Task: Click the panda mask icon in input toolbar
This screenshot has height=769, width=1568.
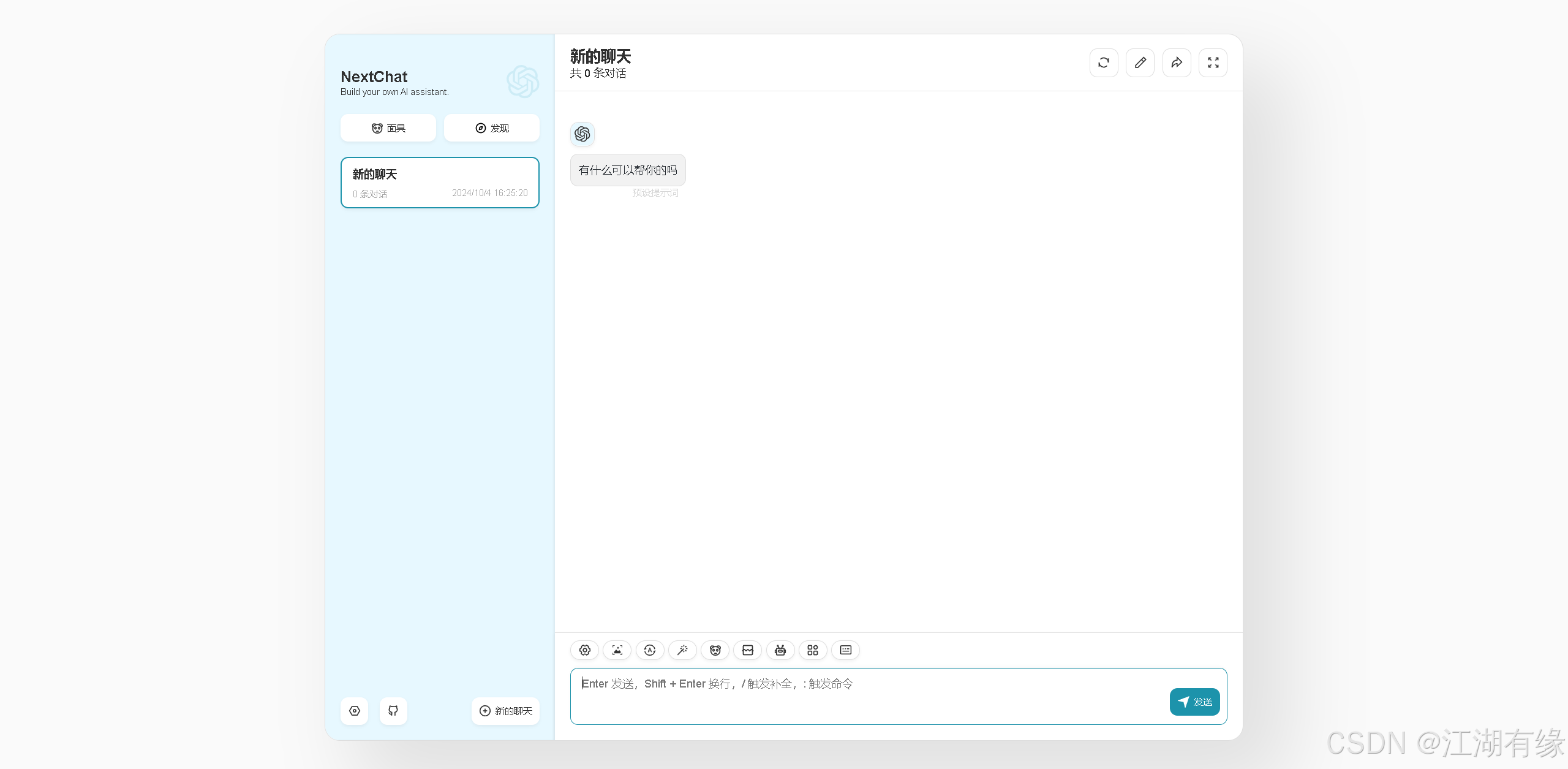Action: [715, 650]
